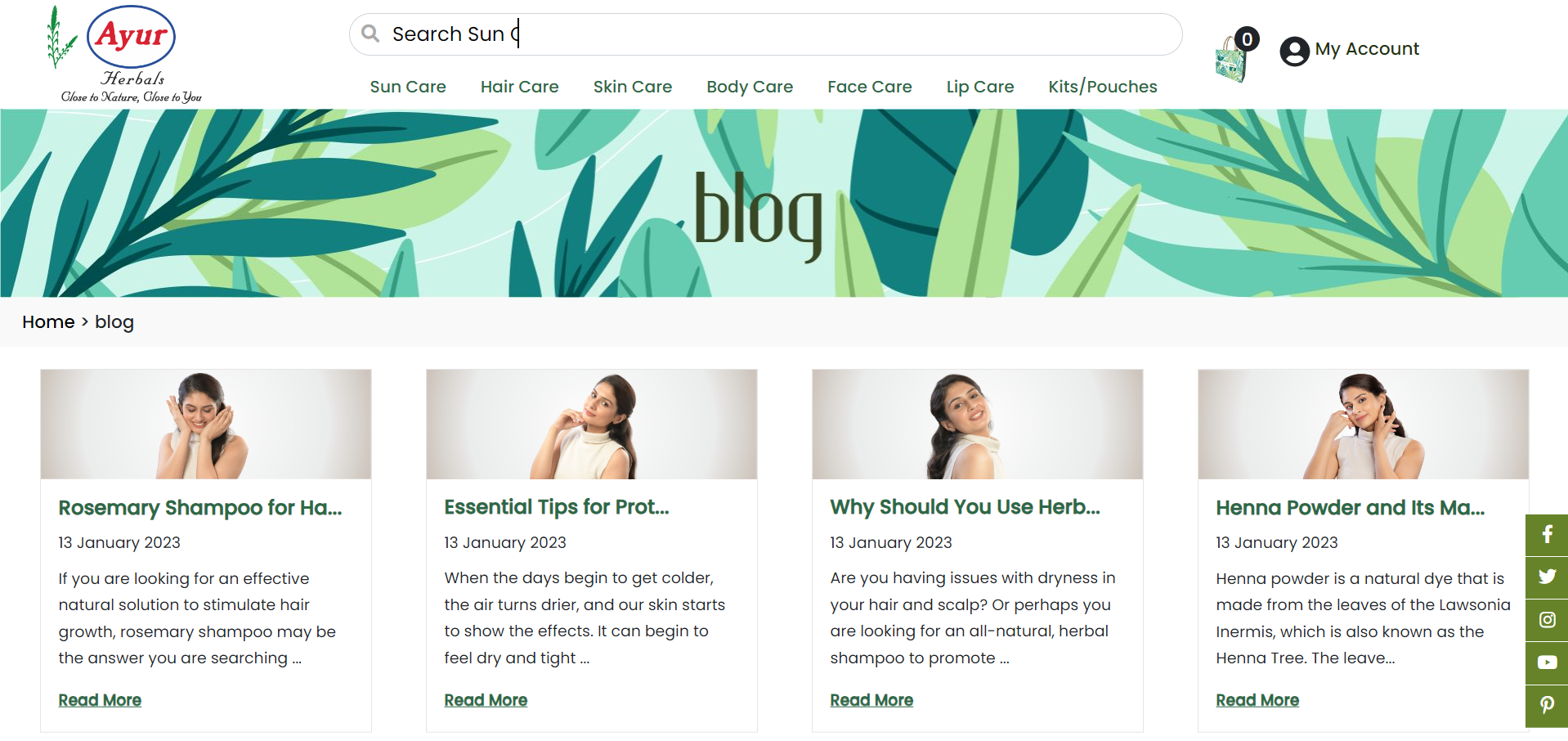Open the Body Care category
The width and height of the screenshot is (1568, 741).
(x=750, y=87)
